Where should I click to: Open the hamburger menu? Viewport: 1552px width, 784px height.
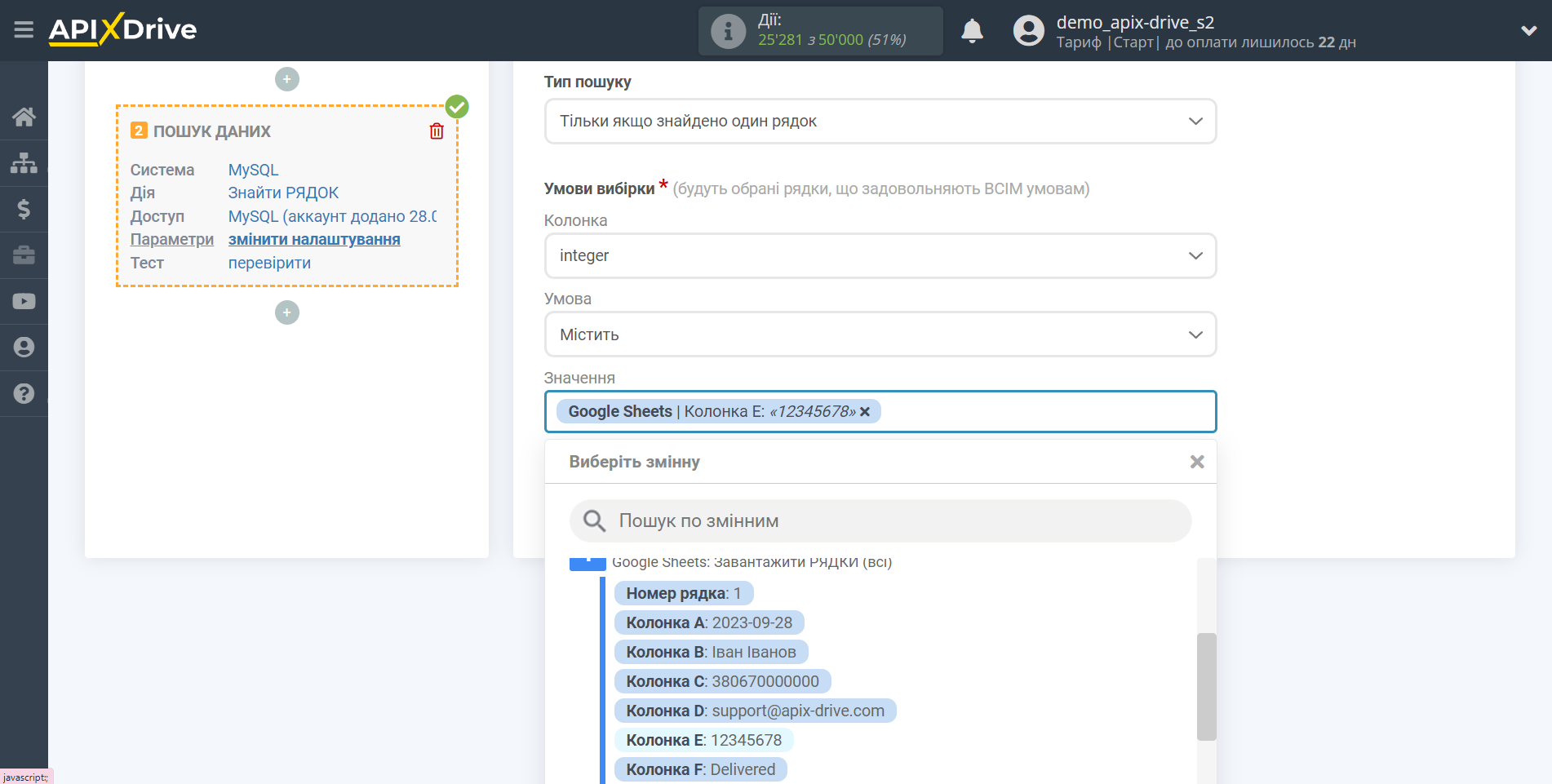(24, 30)
